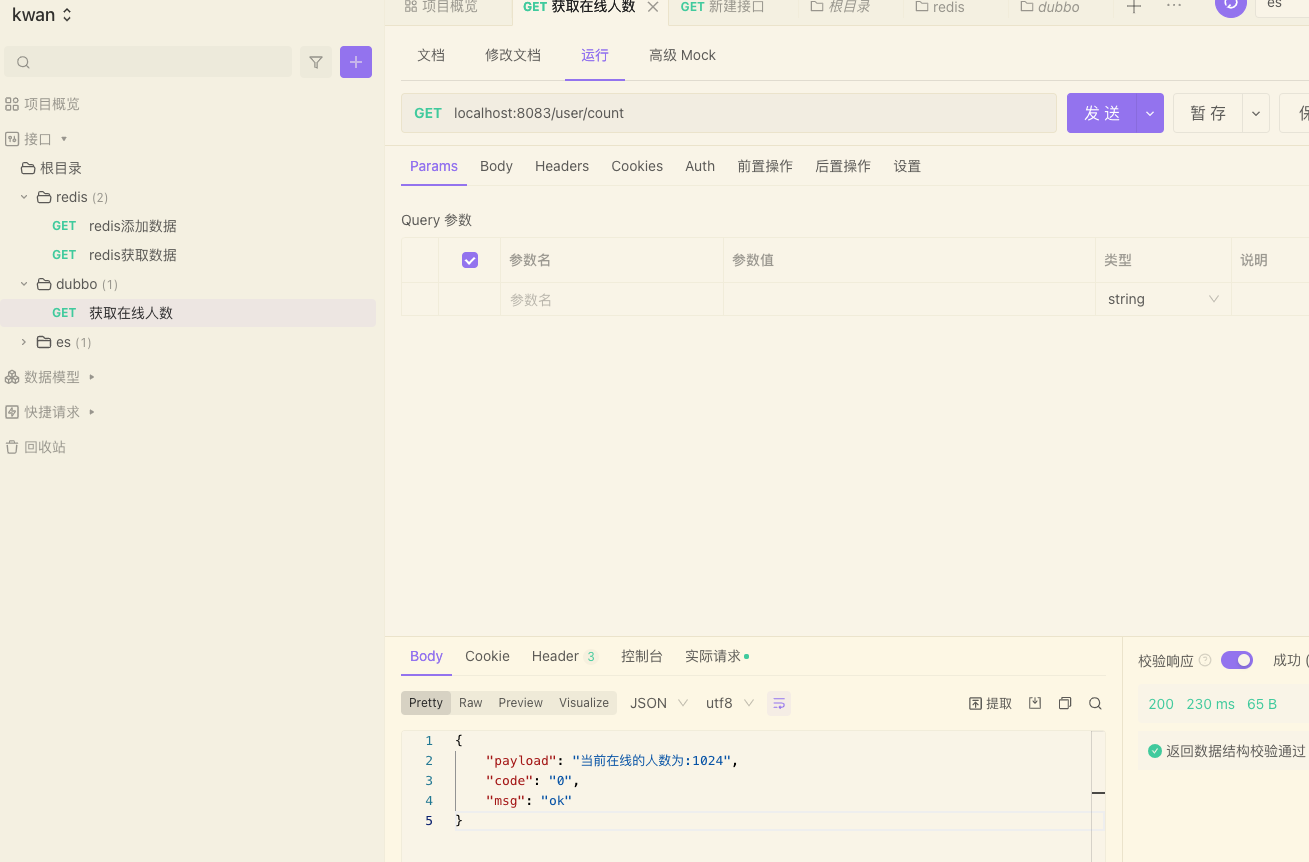This screenshot has width=1309, height=862.
Task: Click the 发送 send button
Action: pos(1102,113)
